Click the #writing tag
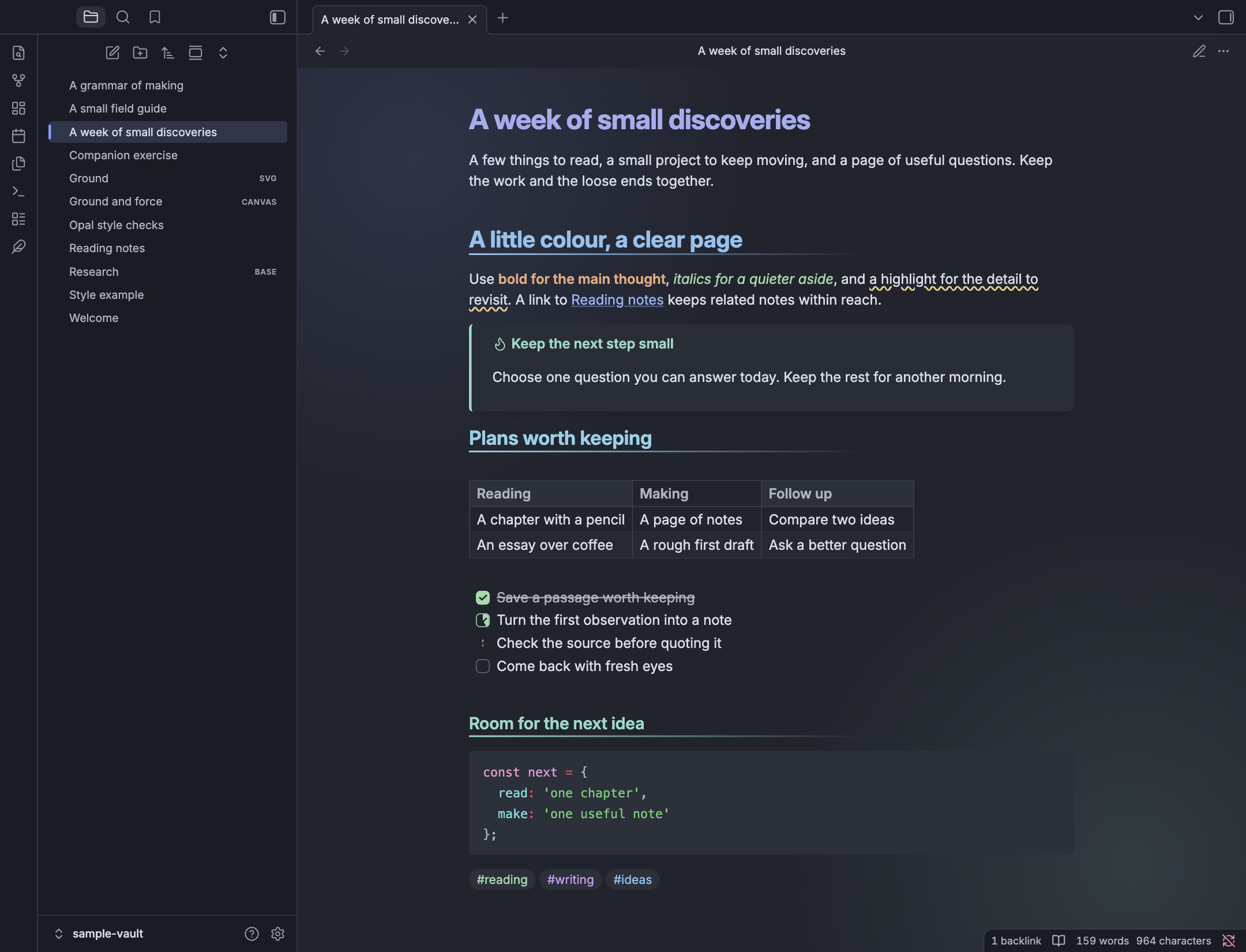This screenshot has width=1246, height=952. [571, 880]
